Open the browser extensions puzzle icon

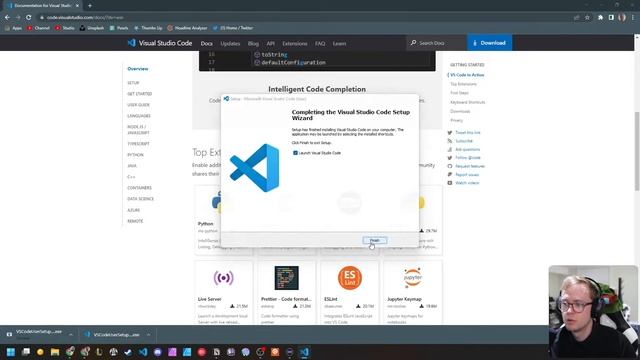(x=600, y=18)
